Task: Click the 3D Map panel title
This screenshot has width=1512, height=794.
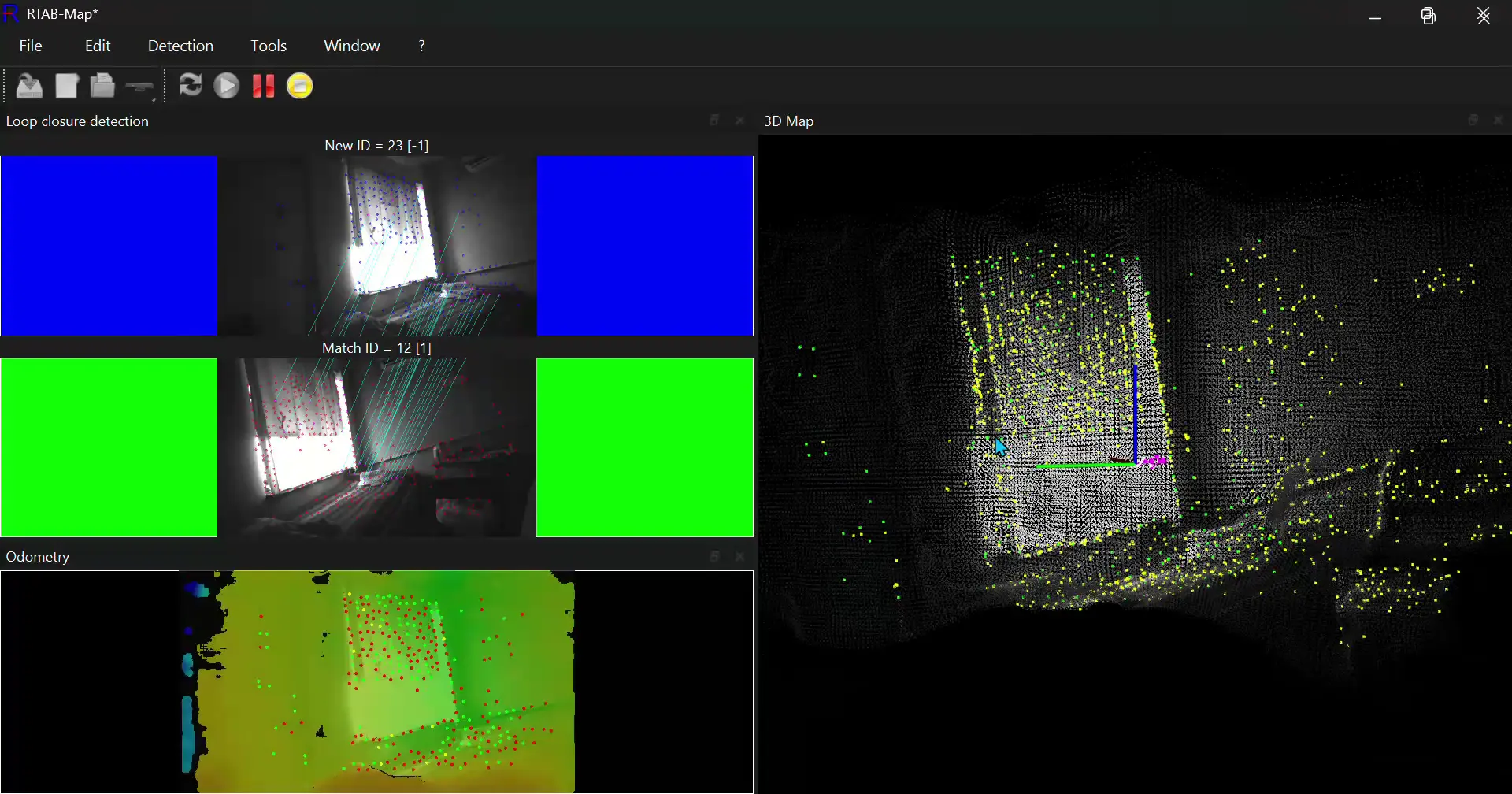Action: [789, 121]
